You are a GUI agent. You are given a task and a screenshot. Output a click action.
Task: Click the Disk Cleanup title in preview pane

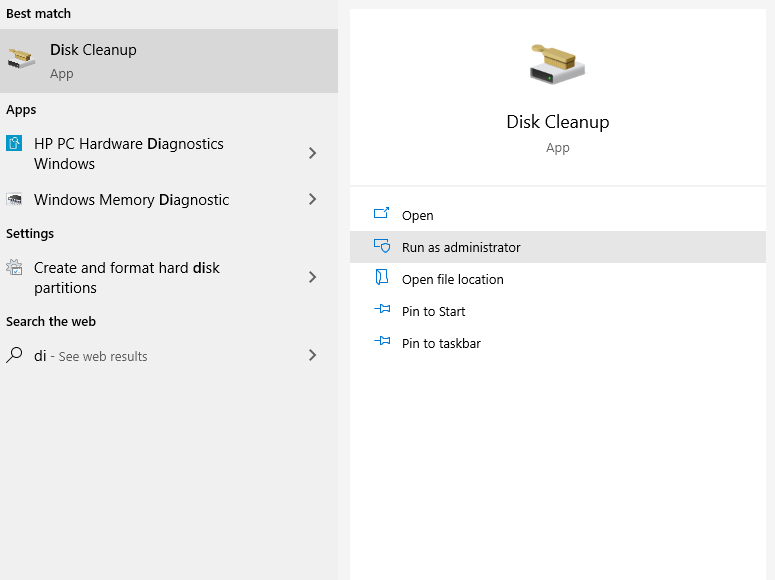click(x=558, y=122)
